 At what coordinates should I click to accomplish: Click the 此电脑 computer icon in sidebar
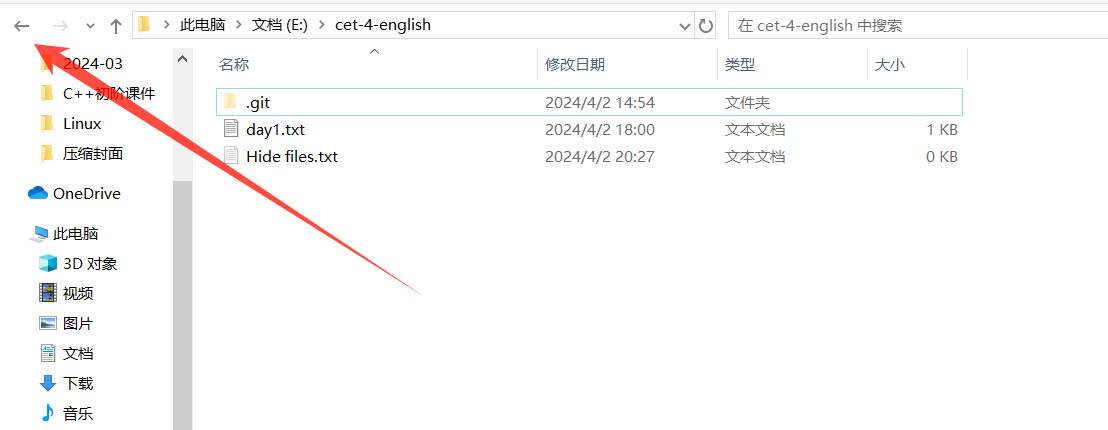pos(40,234)
